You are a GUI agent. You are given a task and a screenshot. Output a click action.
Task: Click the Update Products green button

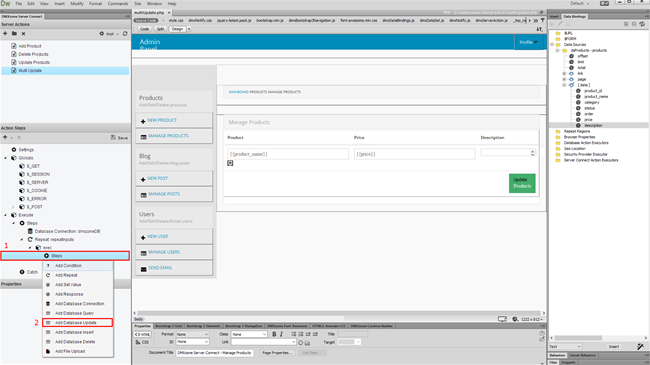[x=522, y=183]
